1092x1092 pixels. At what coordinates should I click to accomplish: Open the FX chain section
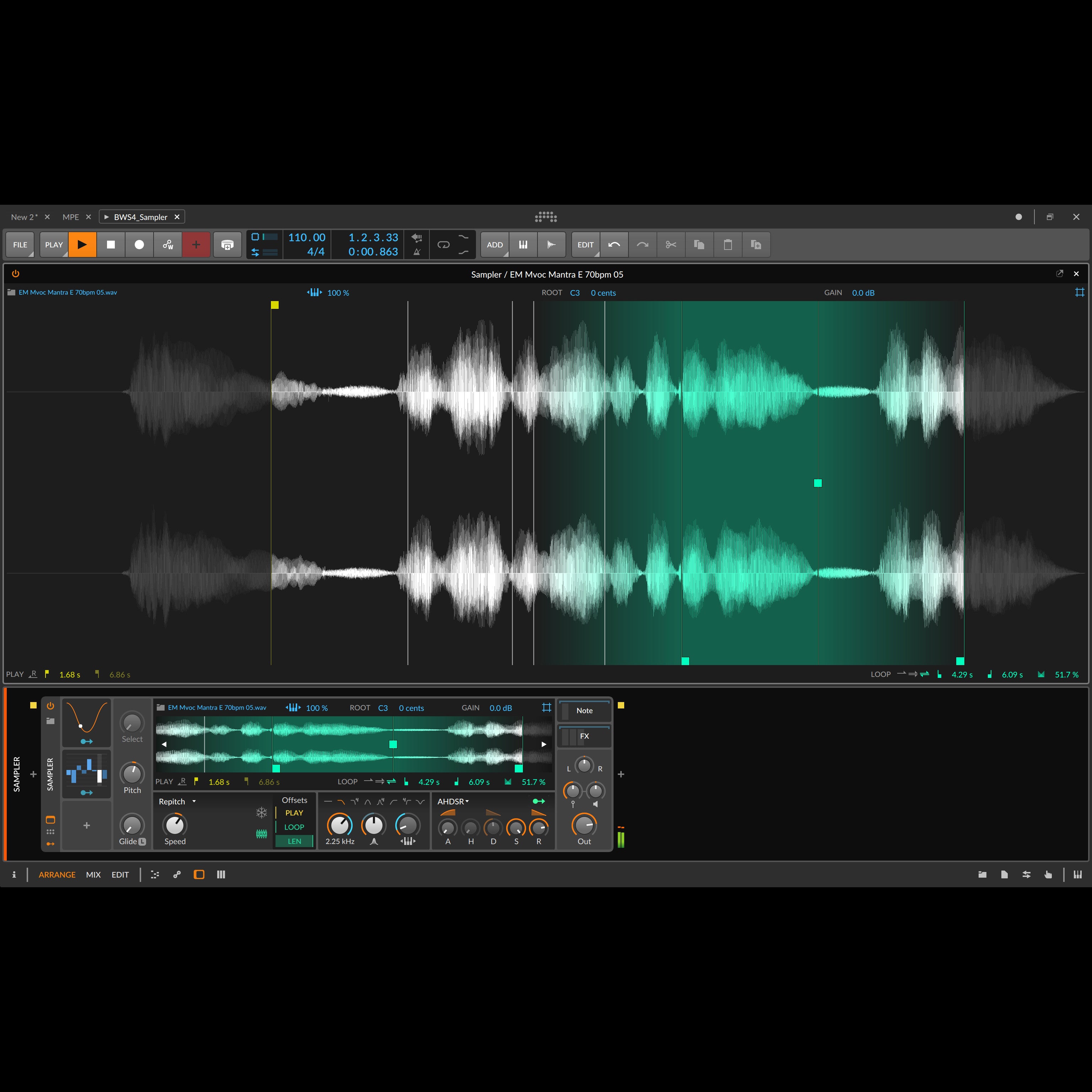tap(584, 737)
